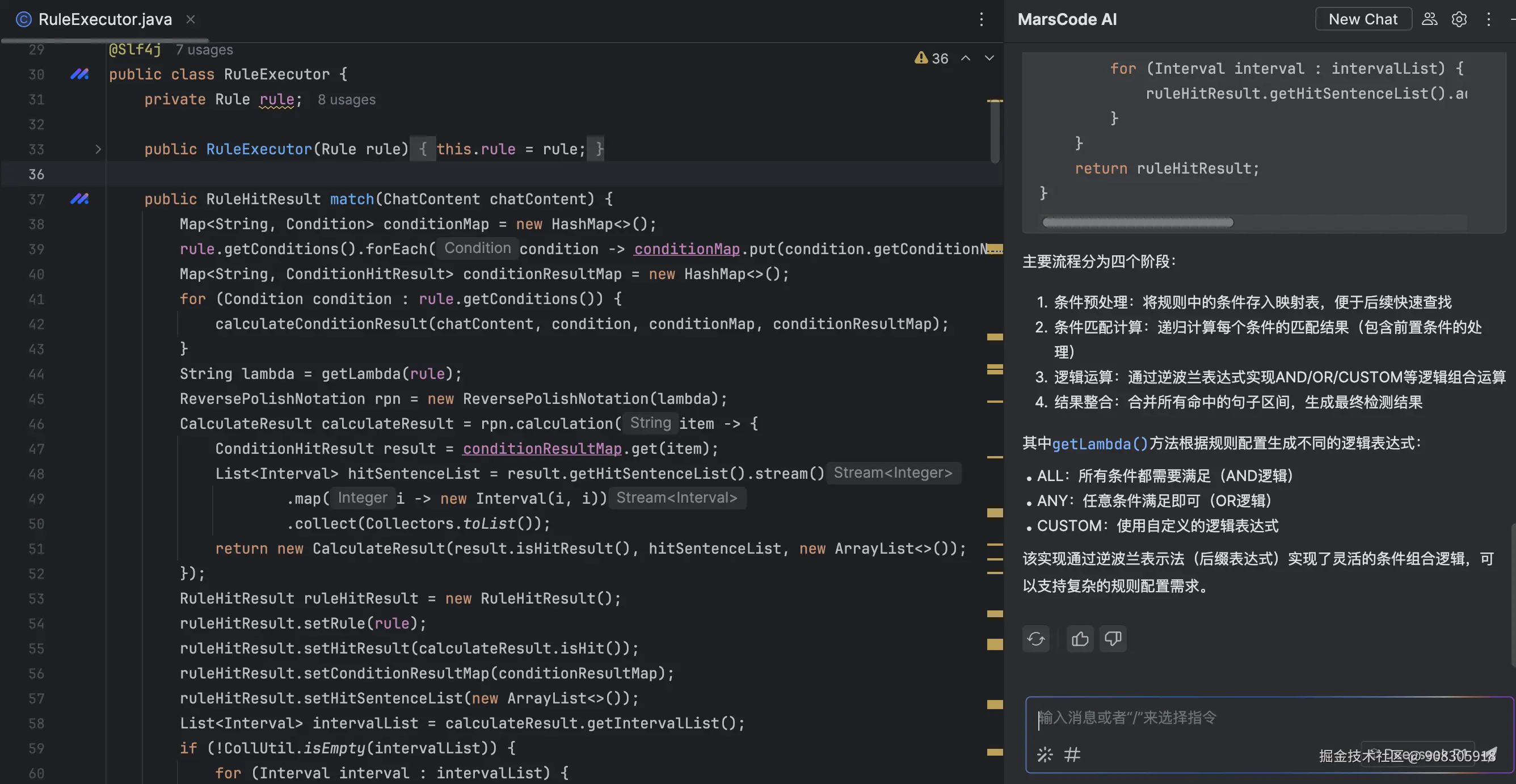Click MarsCode gutter icon beside match method
This screenshot has width=1516, height=784.
pyautogui.click(x=79, y=199)
